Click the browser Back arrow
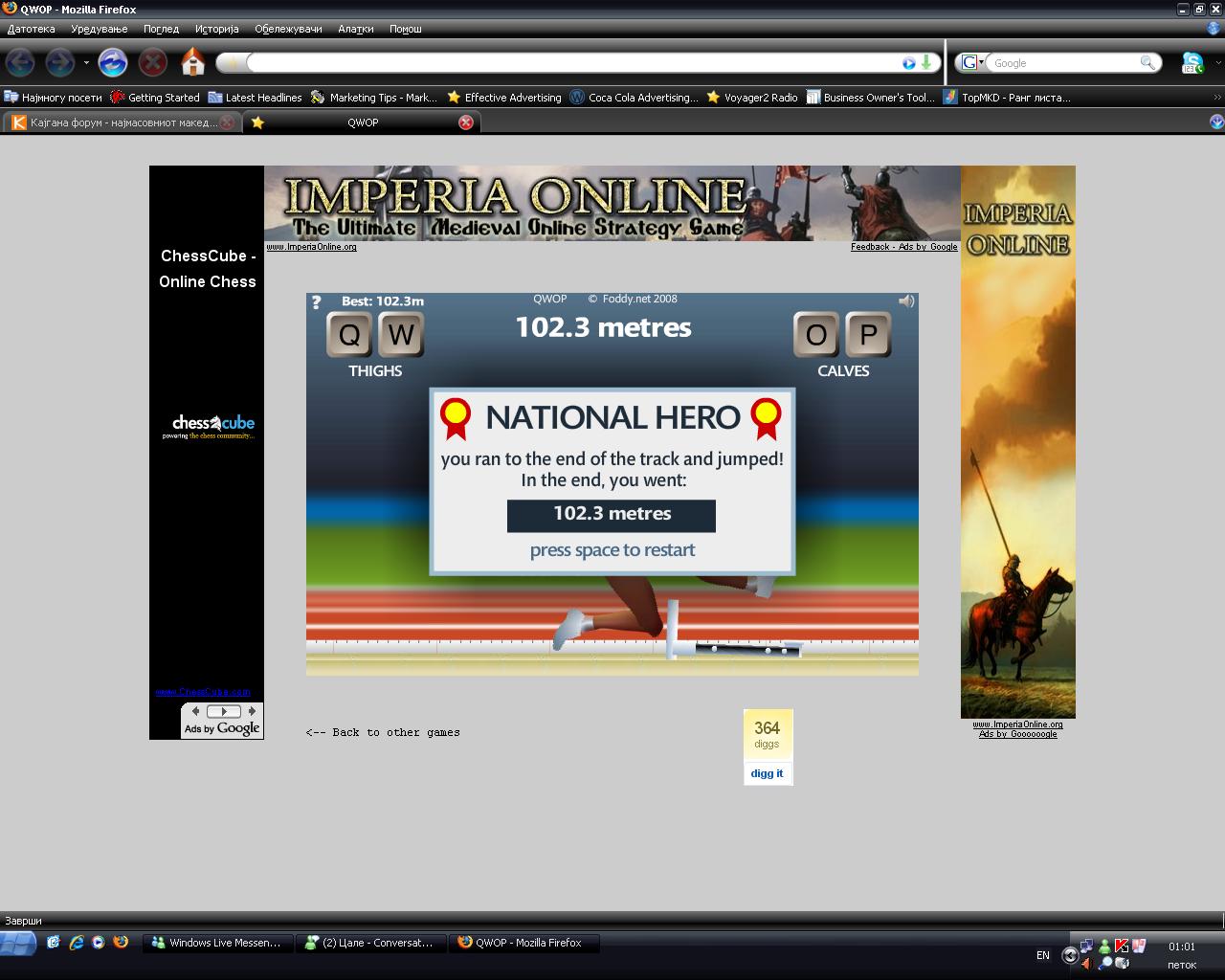This screenshot has height=980, width=1225. pyautogui.click(x=20, y=62)
